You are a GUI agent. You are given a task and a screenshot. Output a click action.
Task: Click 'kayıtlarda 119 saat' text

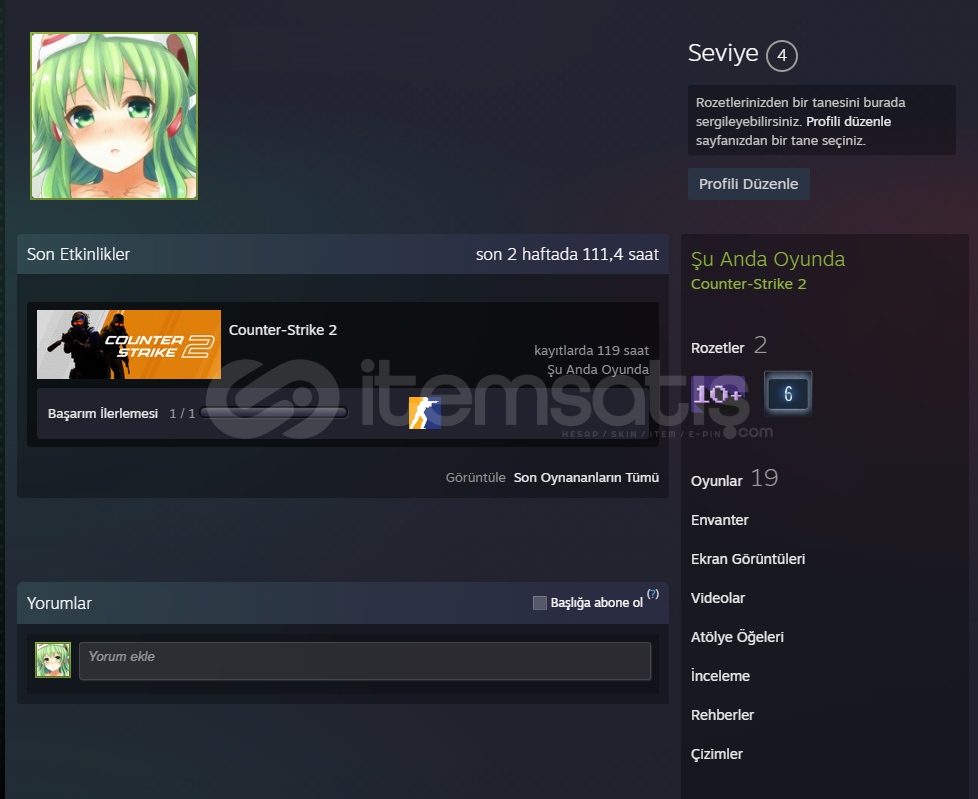(591, 351)
